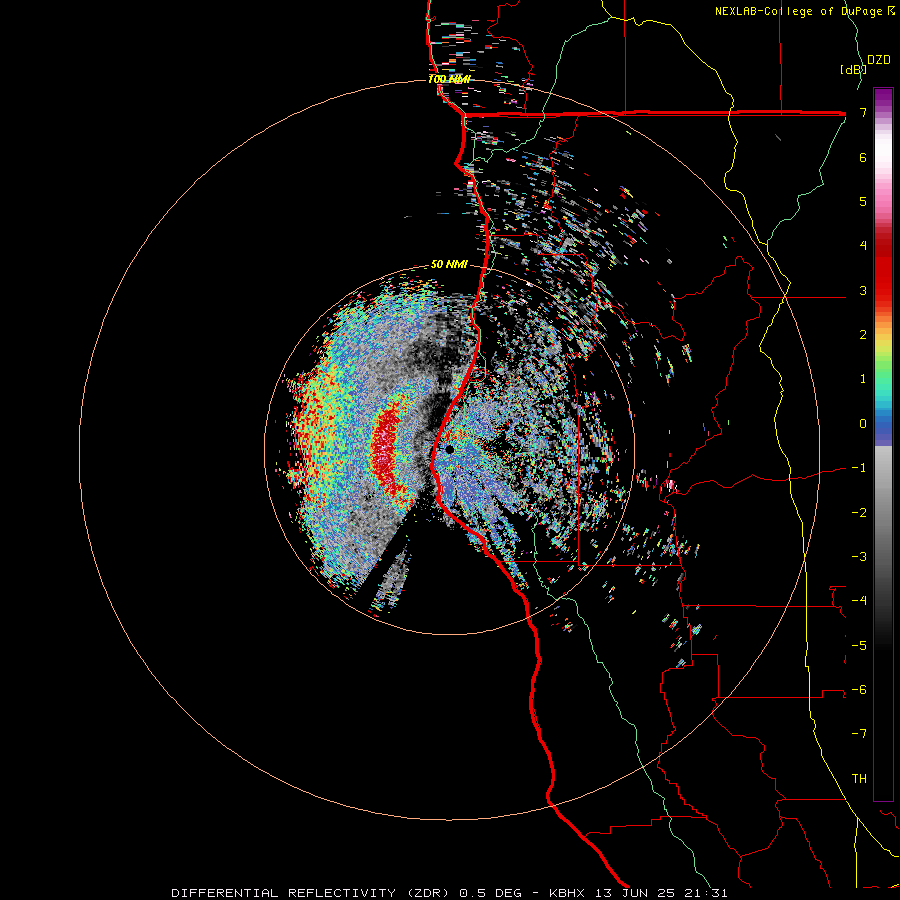The height and width of the screenshot is (900, 900).
Task: Click the -1 value on the color scale
Action: (859, 468)
